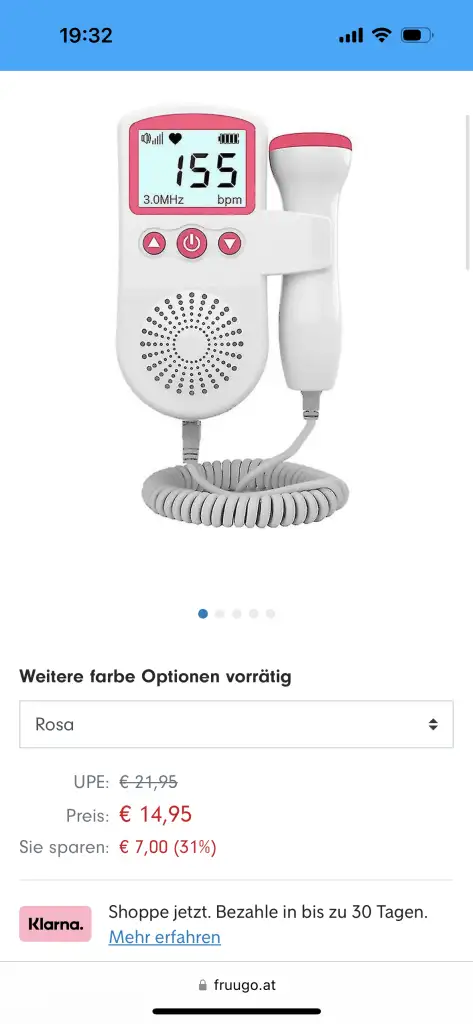Viewport: 473px width, 1024px height.
Task: Tap the Wi-Fi status icon
Action: tap(381, 35)
